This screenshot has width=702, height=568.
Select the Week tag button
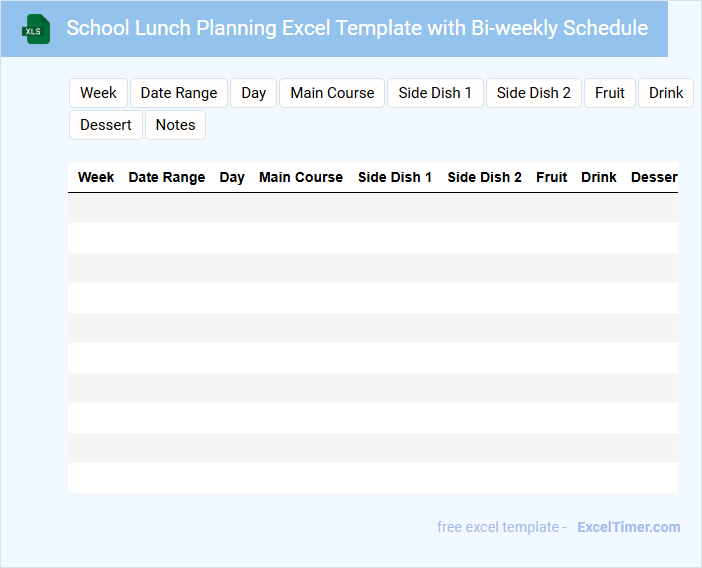[x=98, y=93]
